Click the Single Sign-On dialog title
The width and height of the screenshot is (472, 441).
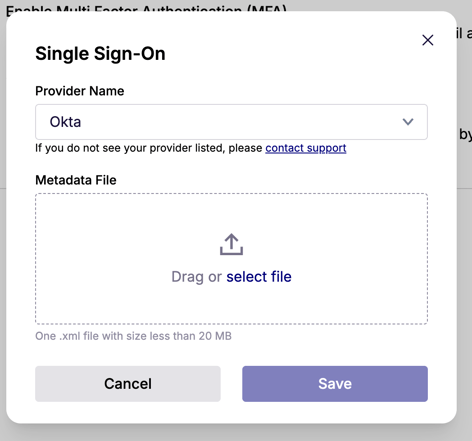click(x=100, y=54)
